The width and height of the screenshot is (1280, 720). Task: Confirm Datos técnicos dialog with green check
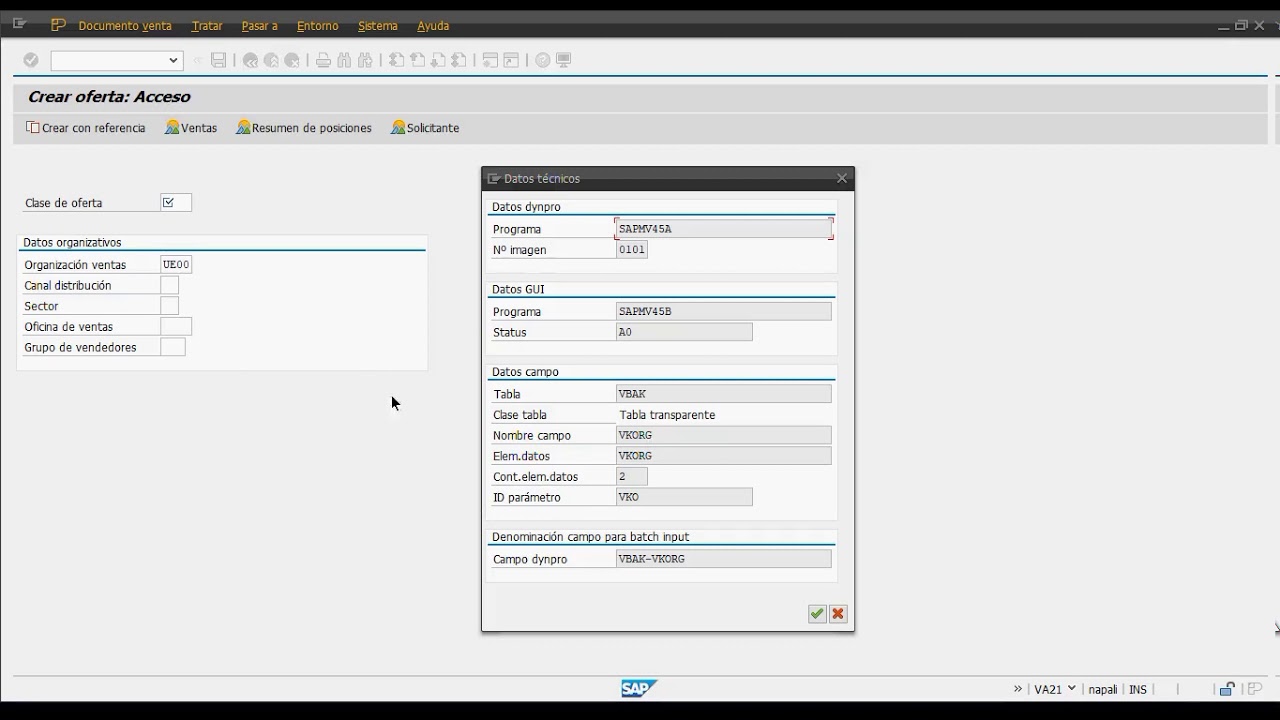(817, 614)
